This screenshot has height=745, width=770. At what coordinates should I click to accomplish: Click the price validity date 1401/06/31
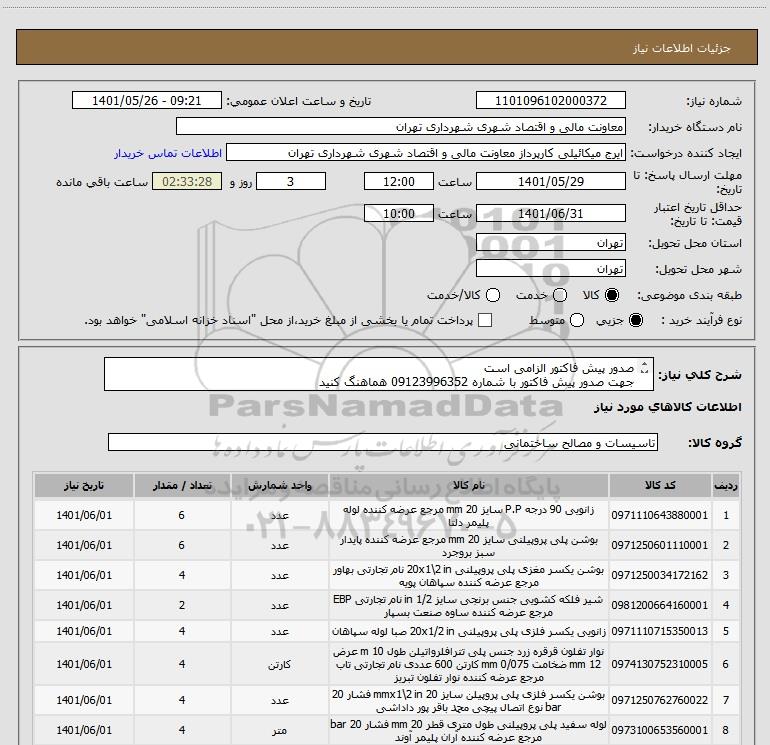(550, 214)
